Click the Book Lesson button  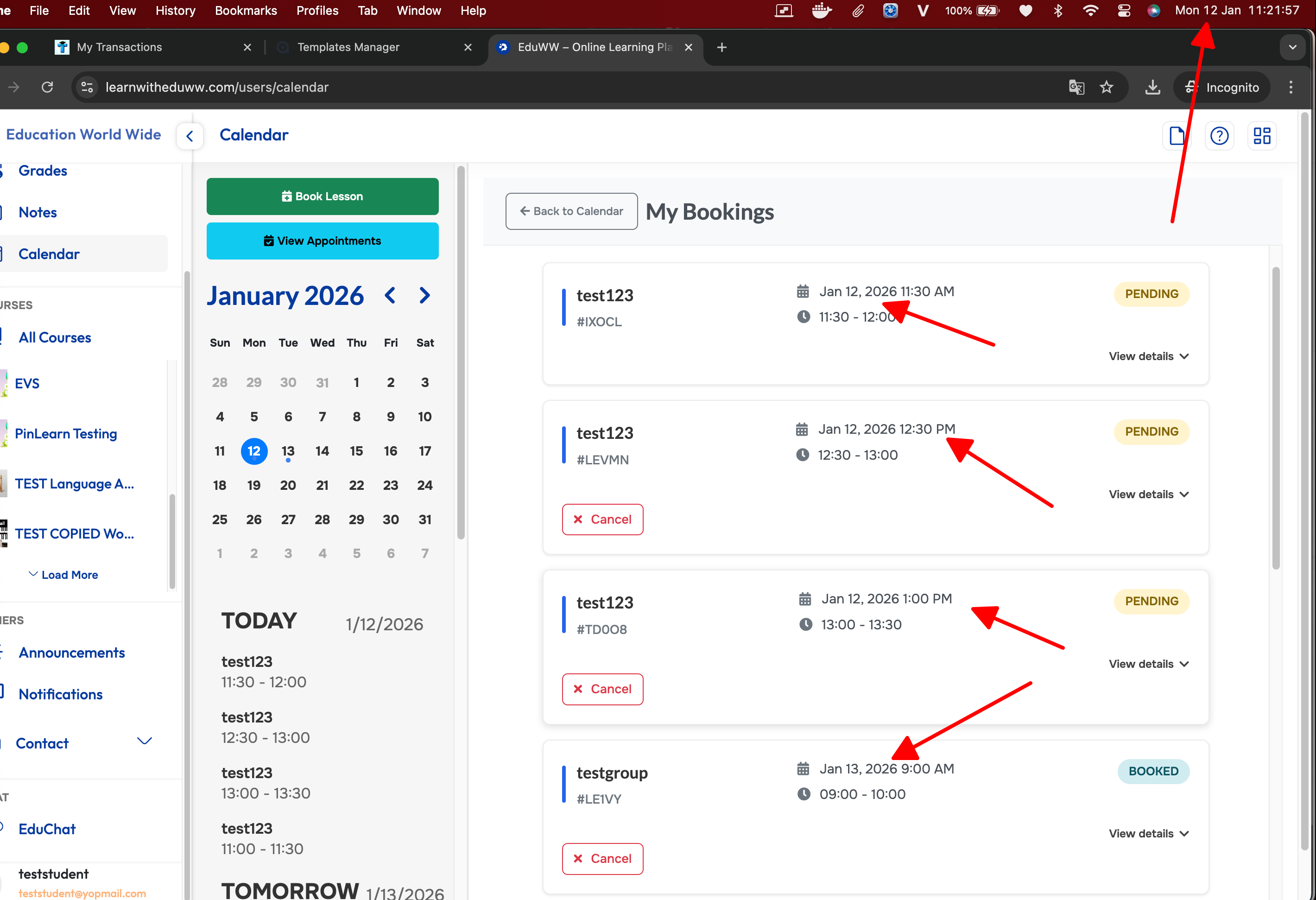322,196
